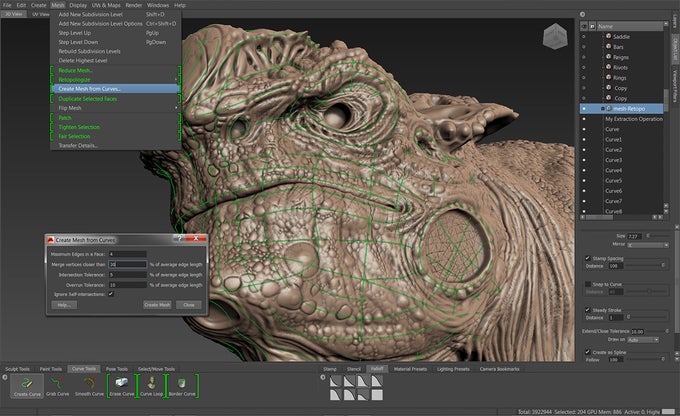Click the Create Mesh button
The width and height of the screenshot is (680, 416).
point(157,304)
